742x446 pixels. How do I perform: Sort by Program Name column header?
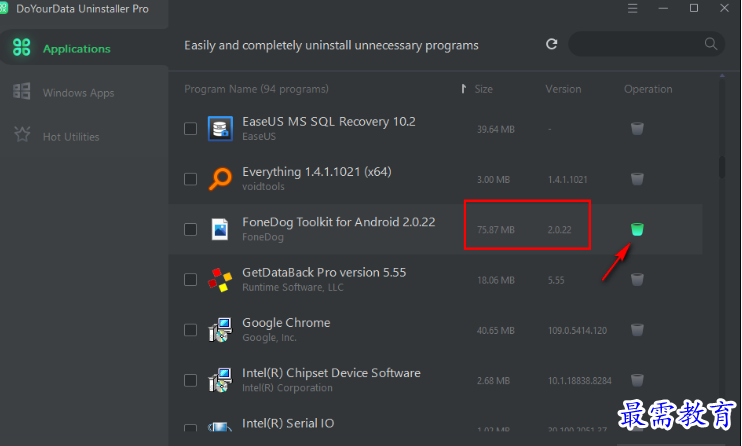coord(256,89)
